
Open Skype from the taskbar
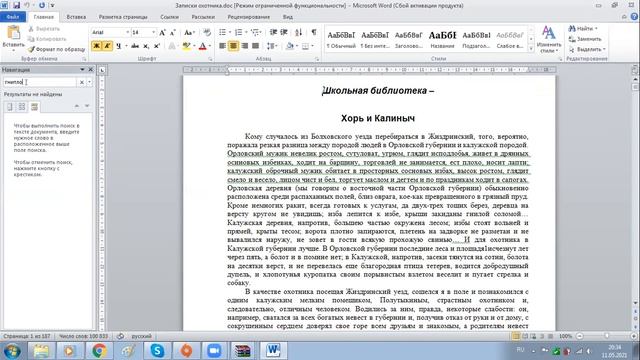pos(157,351)
